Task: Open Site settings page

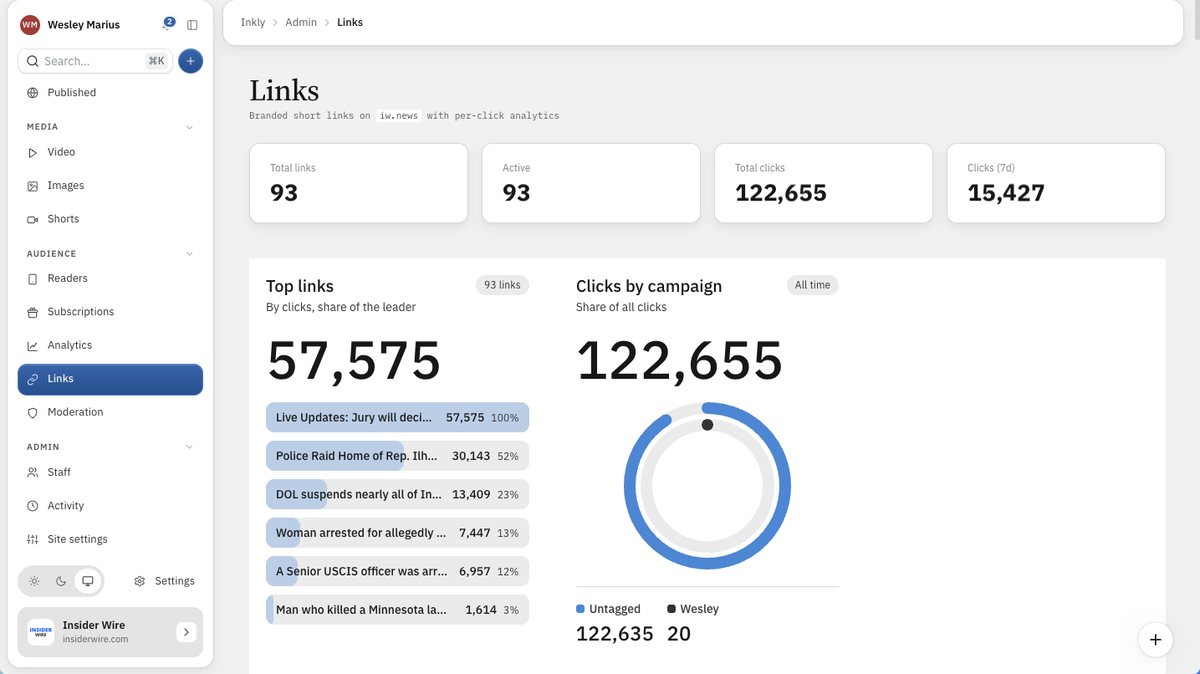Action: pos(110,539)
